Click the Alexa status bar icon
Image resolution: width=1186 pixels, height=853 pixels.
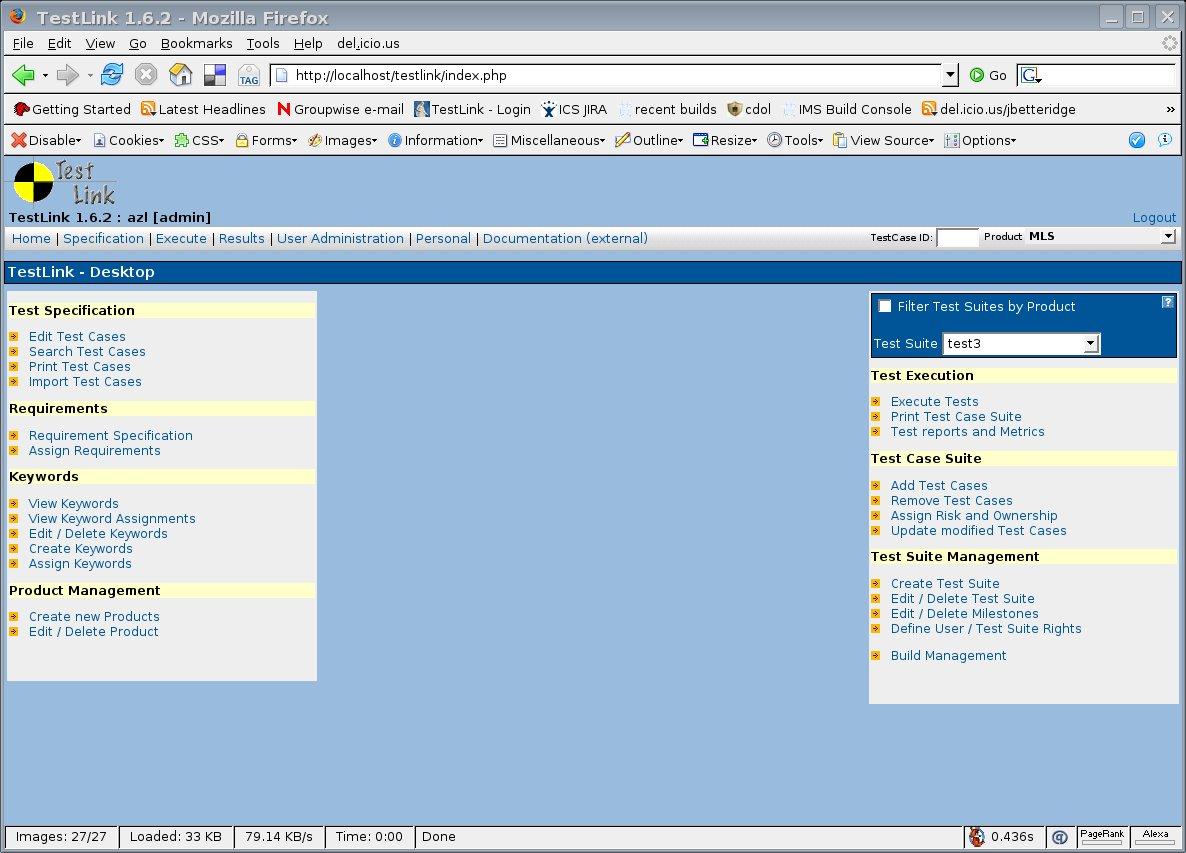click(1156, 836)
